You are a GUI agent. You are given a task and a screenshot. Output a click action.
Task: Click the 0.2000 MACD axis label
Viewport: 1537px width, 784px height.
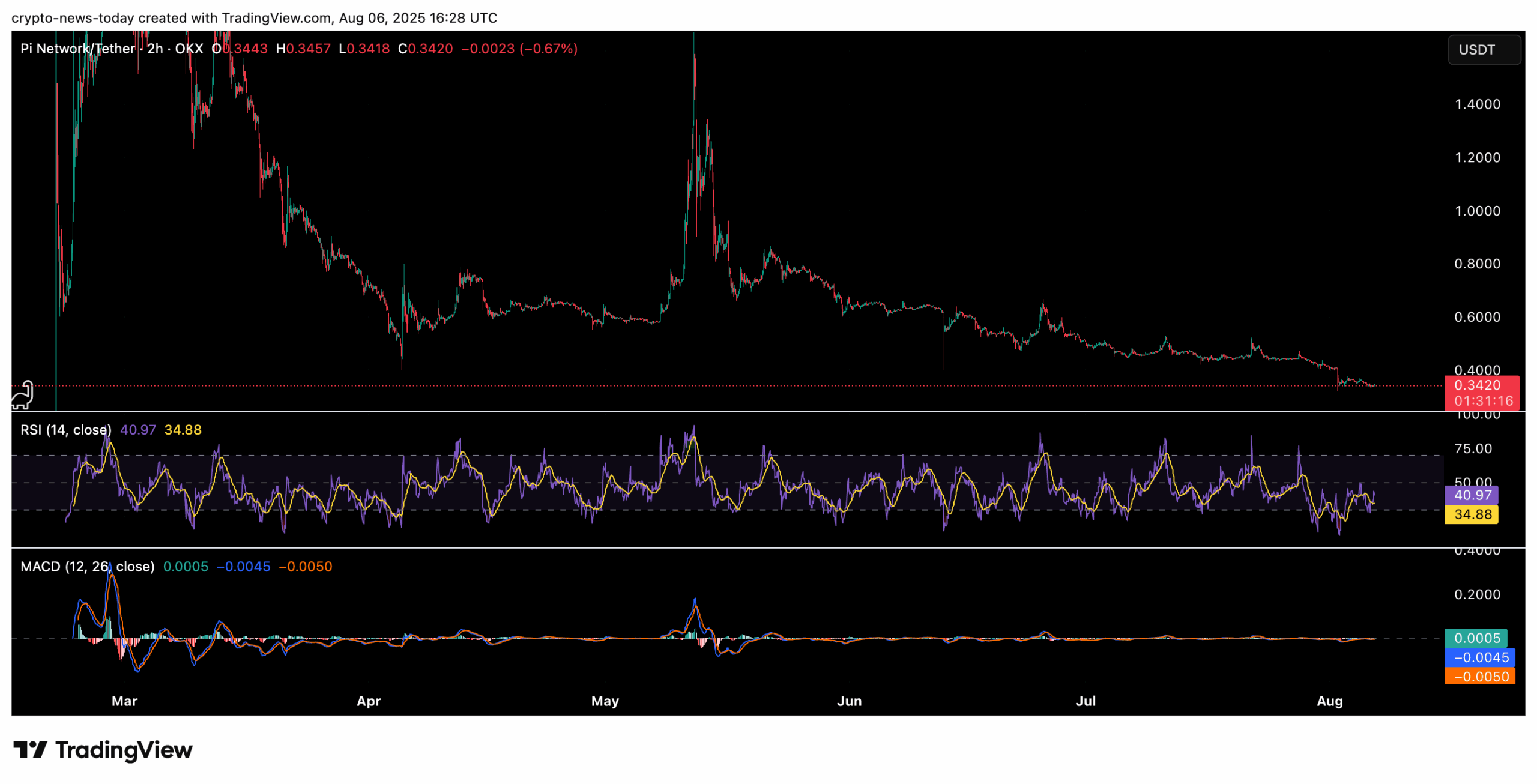point(1478,594)
